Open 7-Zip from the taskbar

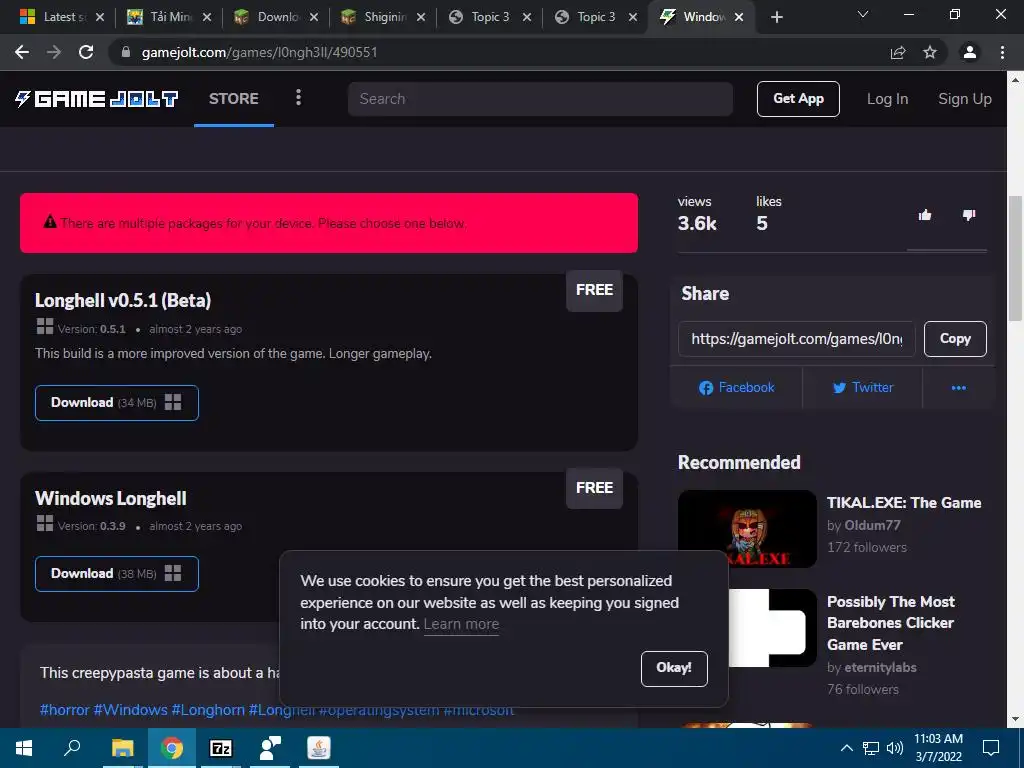(220, 748)
